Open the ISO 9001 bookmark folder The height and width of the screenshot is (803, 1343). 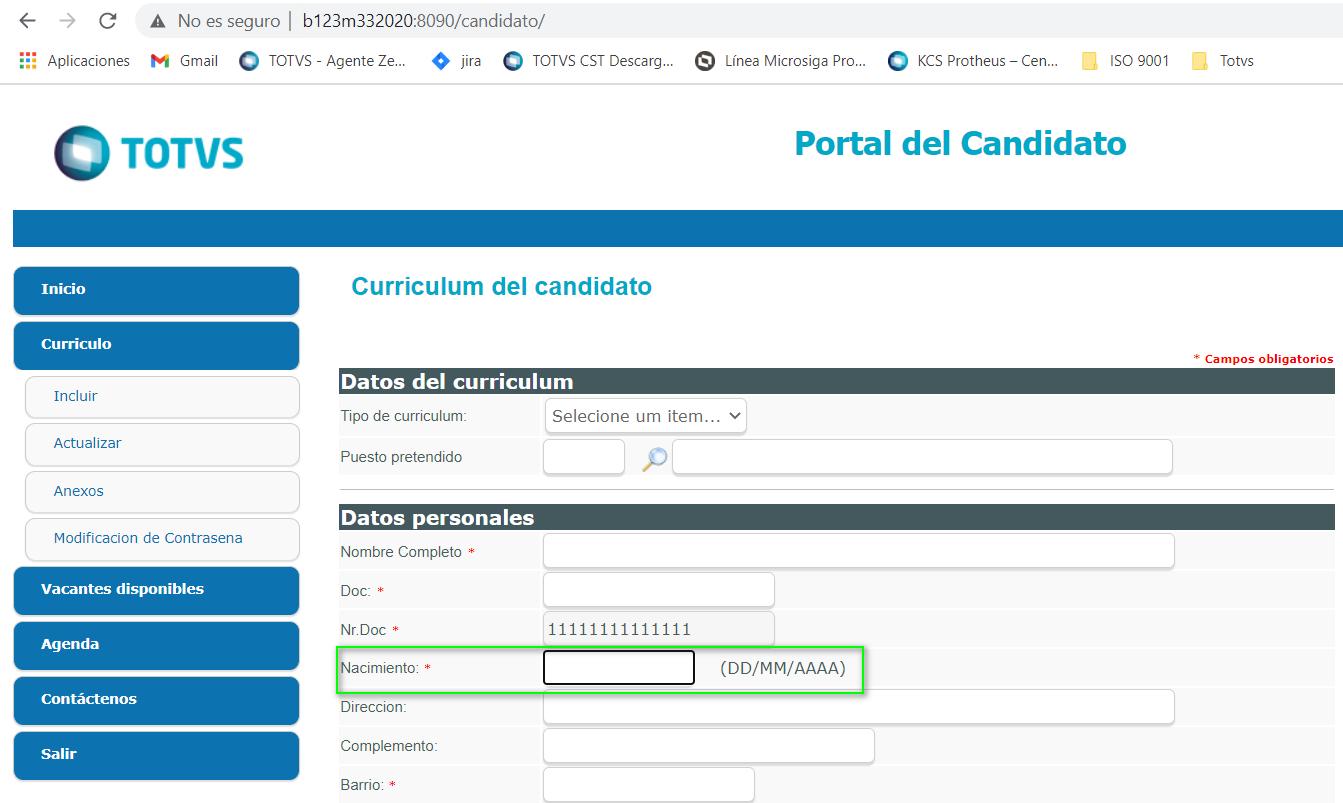(1125, 61)
